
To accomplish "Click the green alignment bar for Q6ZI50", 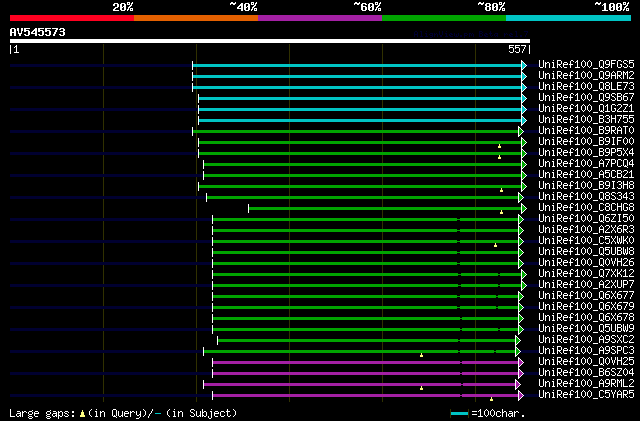I will pos(365,220).
